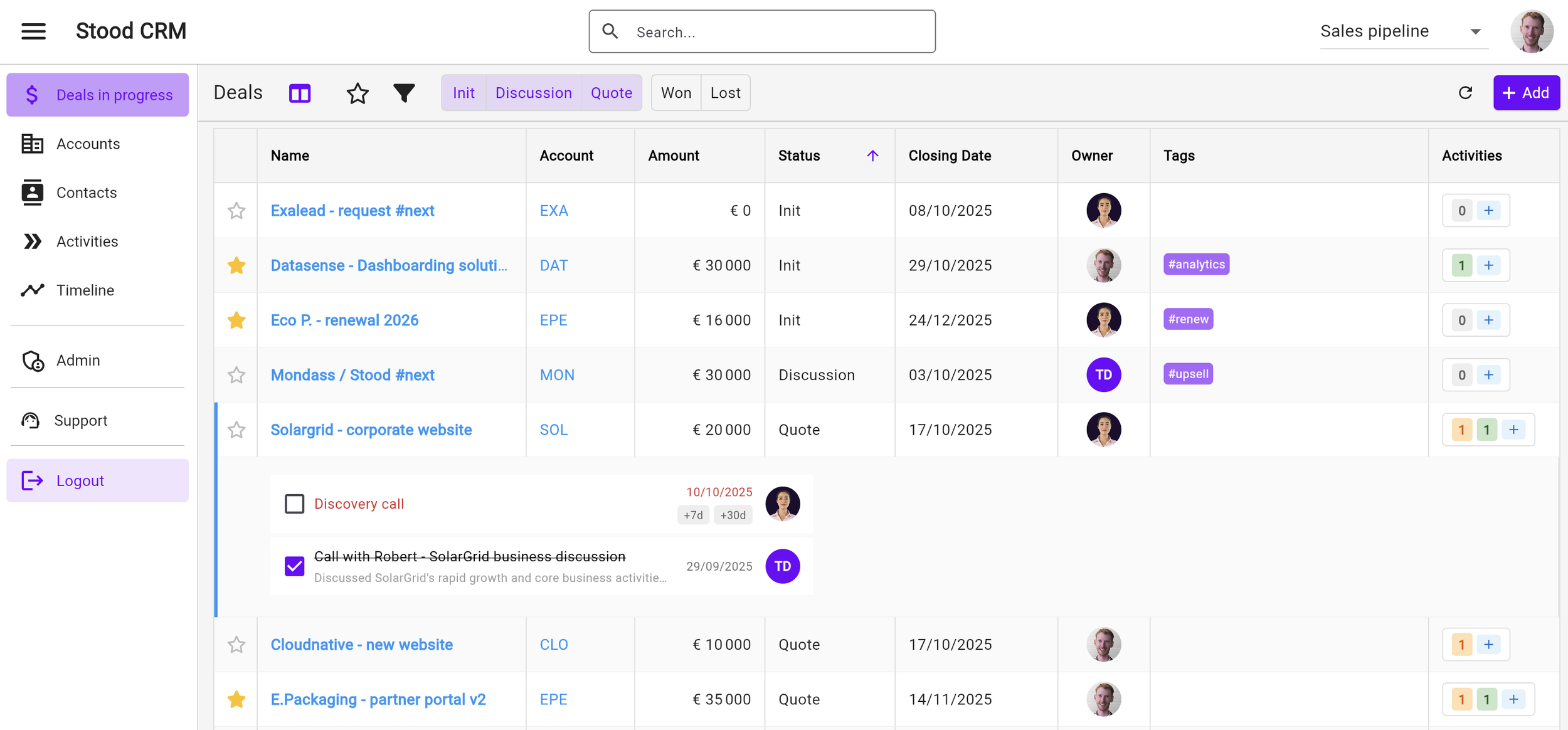Check the Discovery call checkbox
The image size is (1568, 730).
tap(294, 504)
